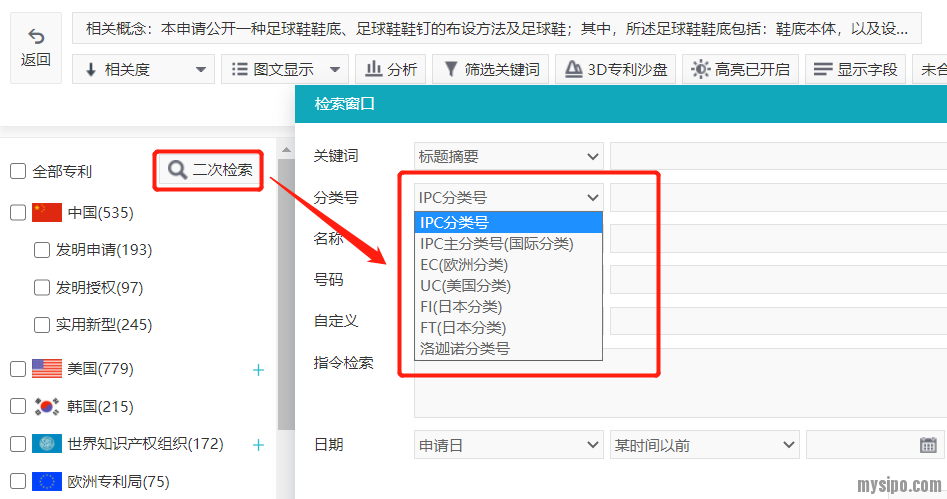Click the left panel vertical scrollbar
Image resolution: width=947 pixels, height=499 pixels.
coord(286,300)
